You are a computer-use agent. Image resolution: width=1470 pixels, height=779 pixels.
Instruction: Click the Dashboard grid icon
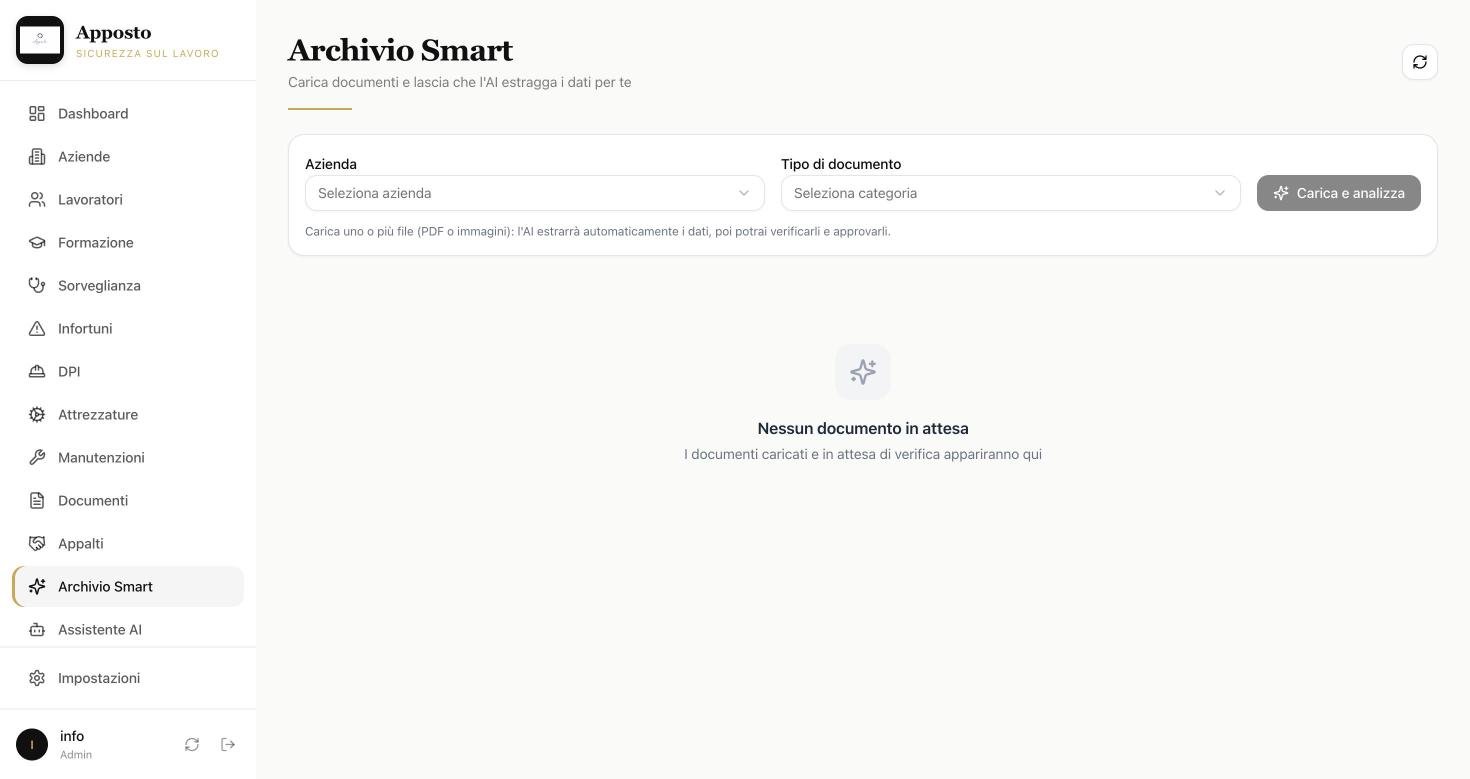tap(37, 114)
